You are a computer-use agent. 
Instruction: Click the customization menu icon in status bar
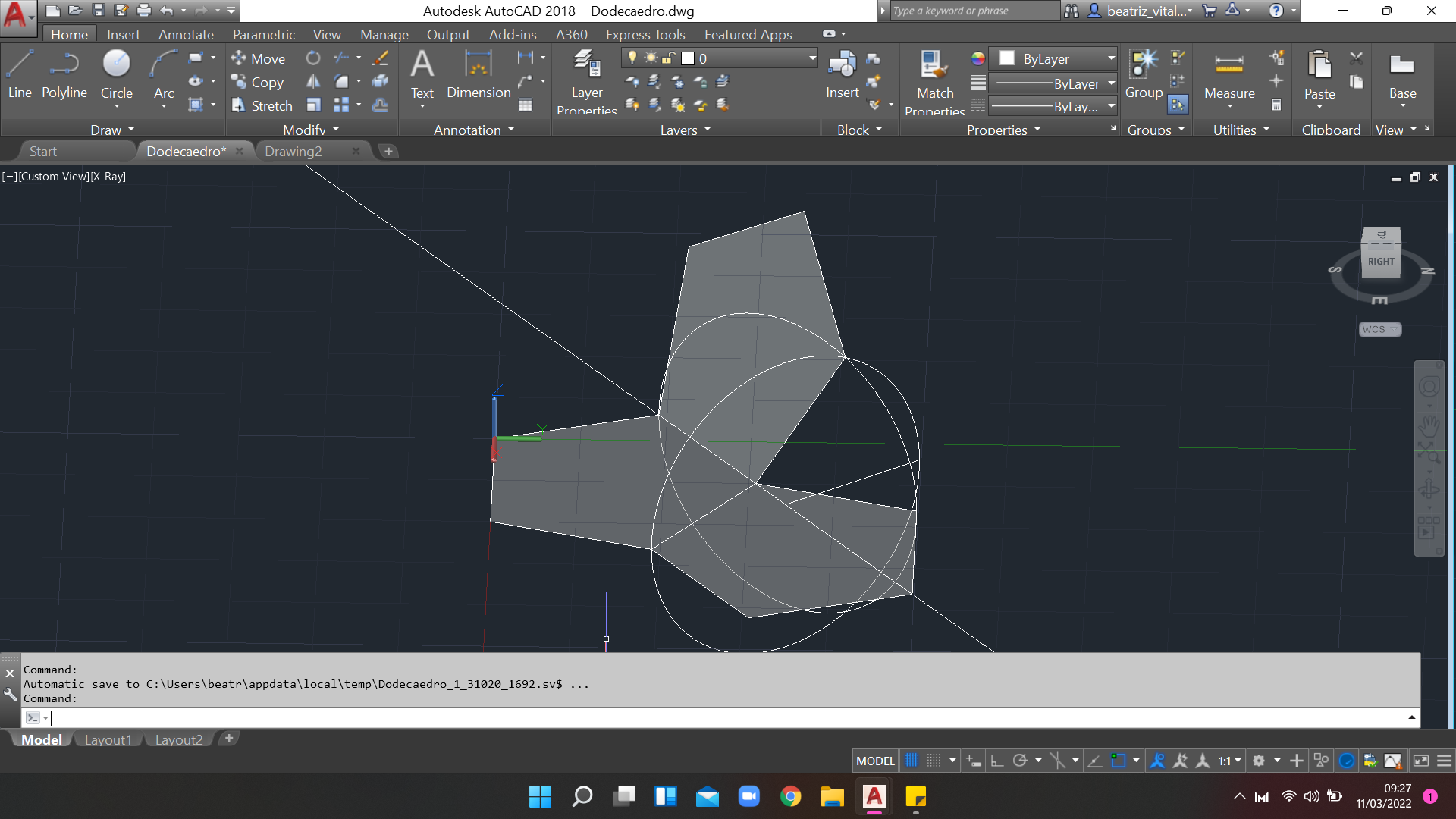(x=1445, y=761)
